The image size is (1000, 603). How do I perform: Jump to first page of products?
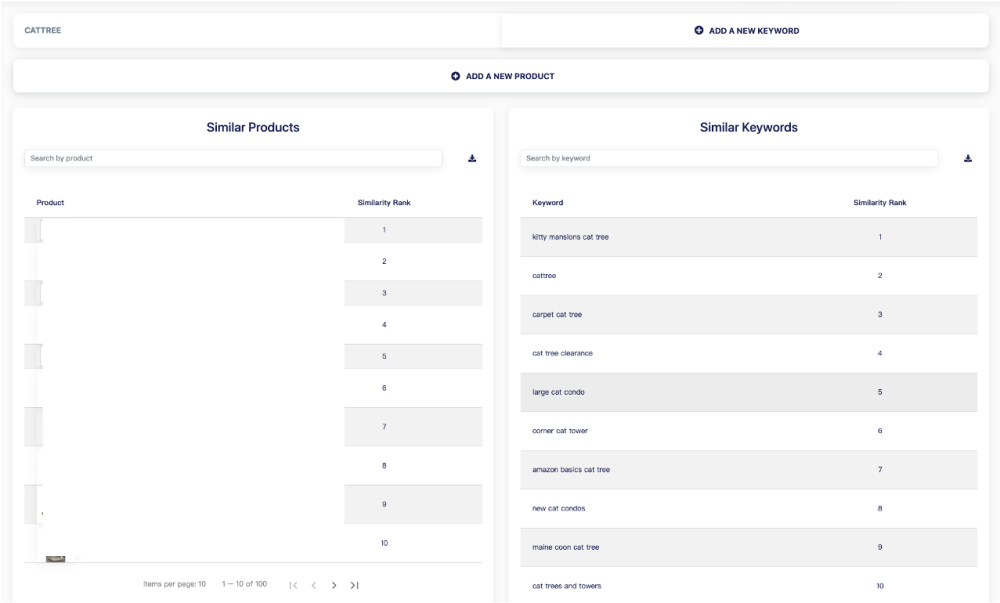coord(293,585)
